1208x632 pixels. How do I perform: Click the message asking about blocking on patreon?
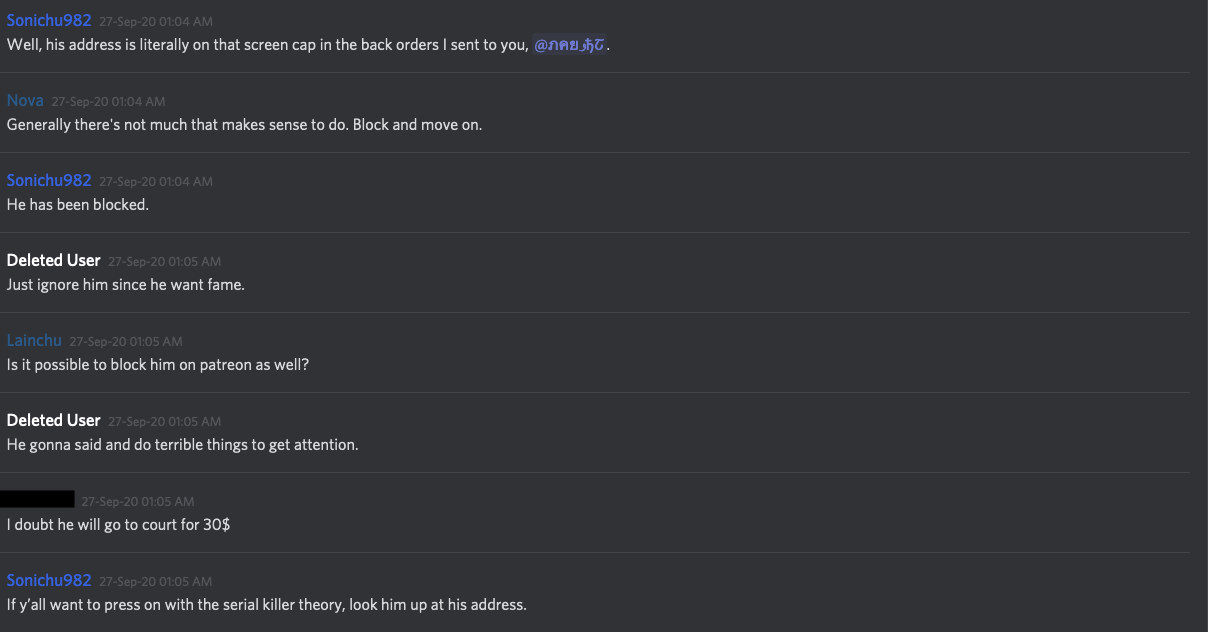pyautogui.click(x=158, y=365)
